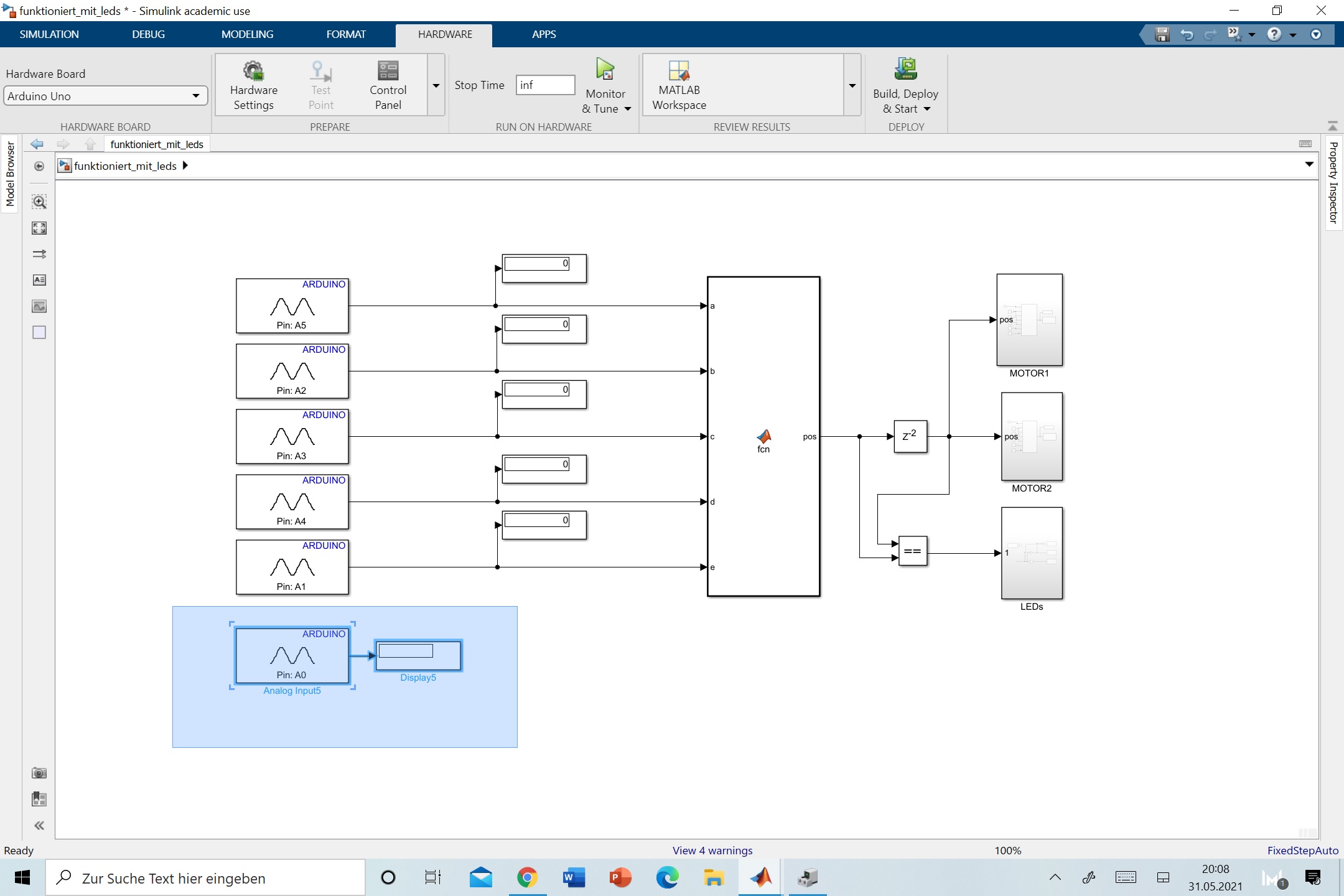Open the Hardware Board Arduino Uno dropdown
The height and width of the screenshot is (896, 1344).
point(105,96)
